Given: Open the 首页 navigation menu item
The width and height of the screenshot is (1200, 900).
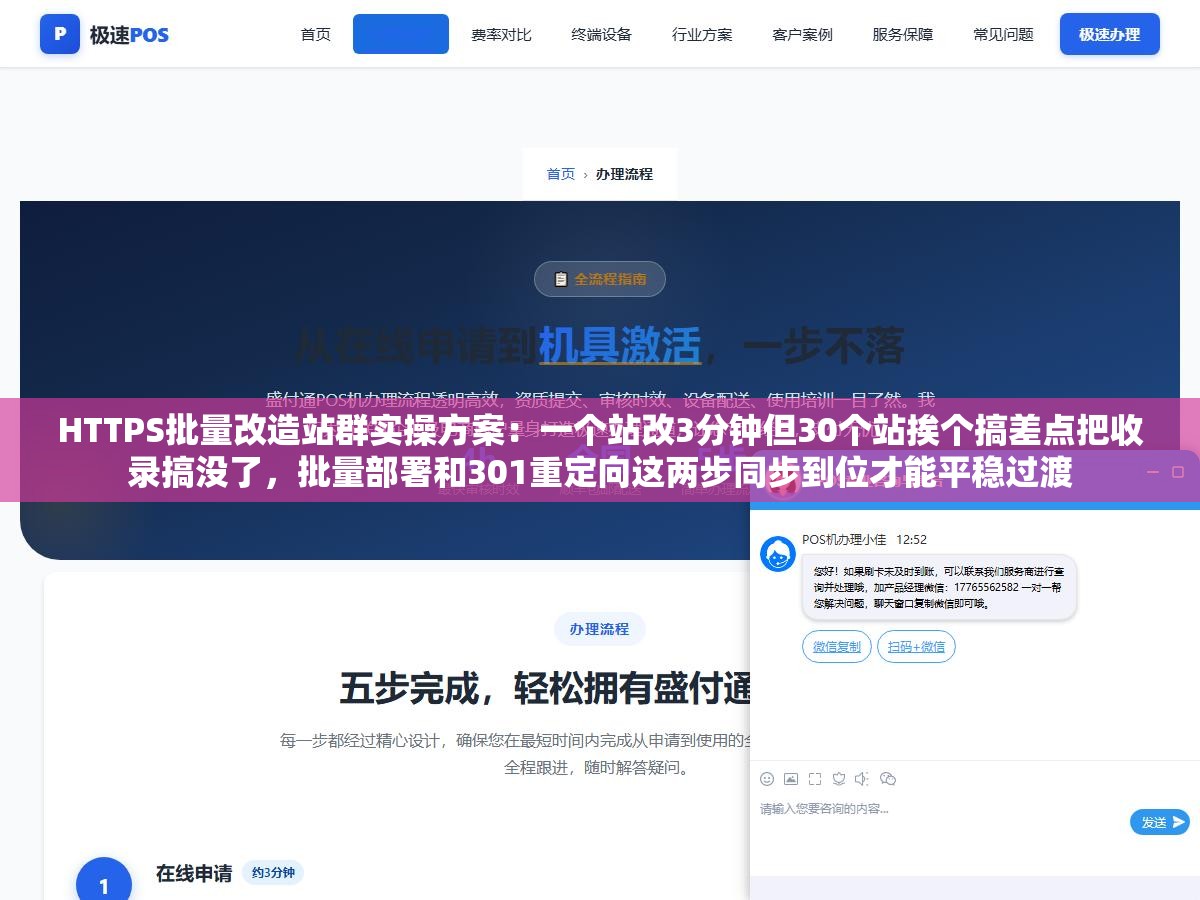Looking at the screenshot, I should 316,34.
